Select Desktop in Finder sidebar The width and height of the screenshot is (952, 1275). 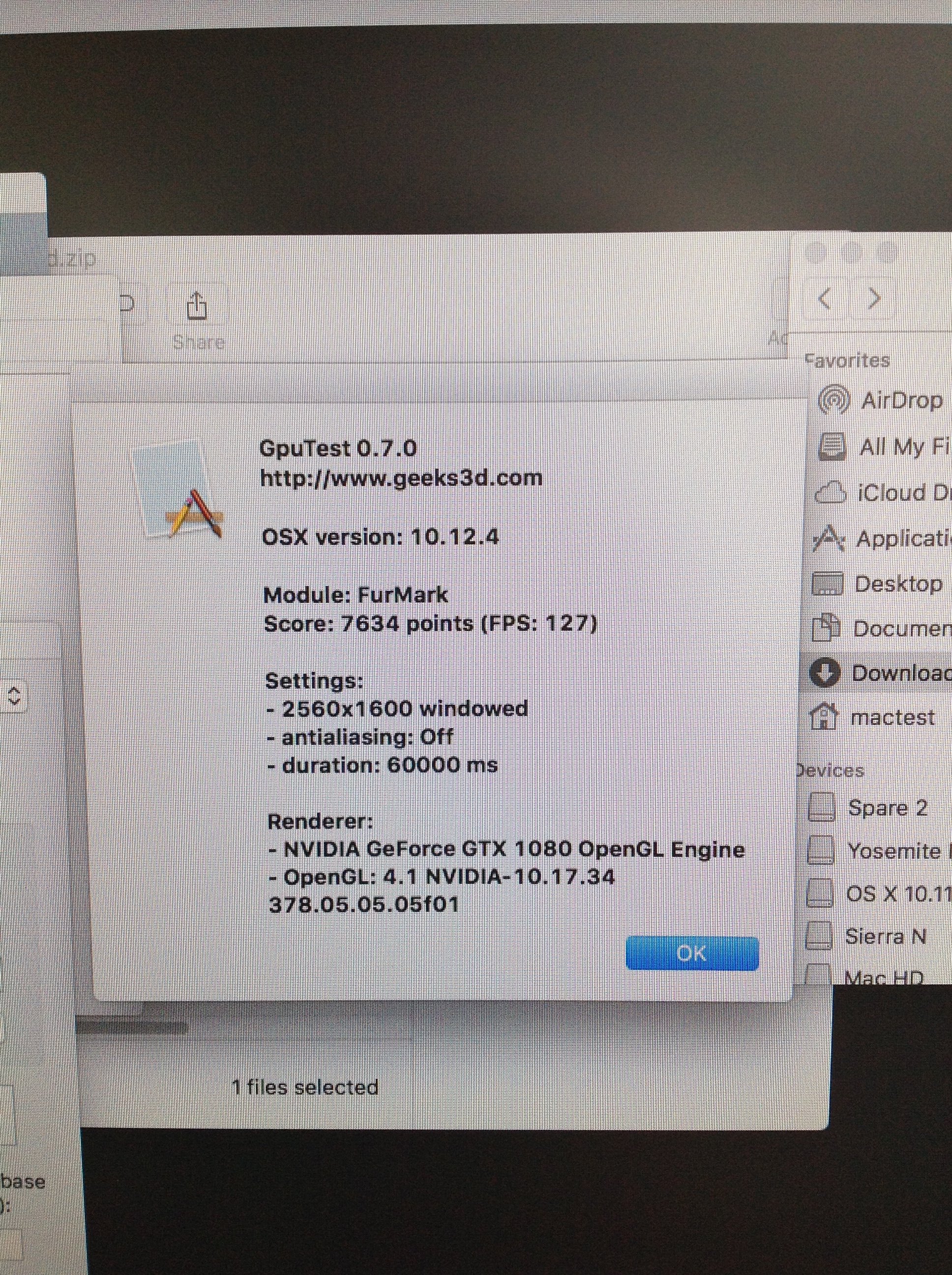(898, 584)
